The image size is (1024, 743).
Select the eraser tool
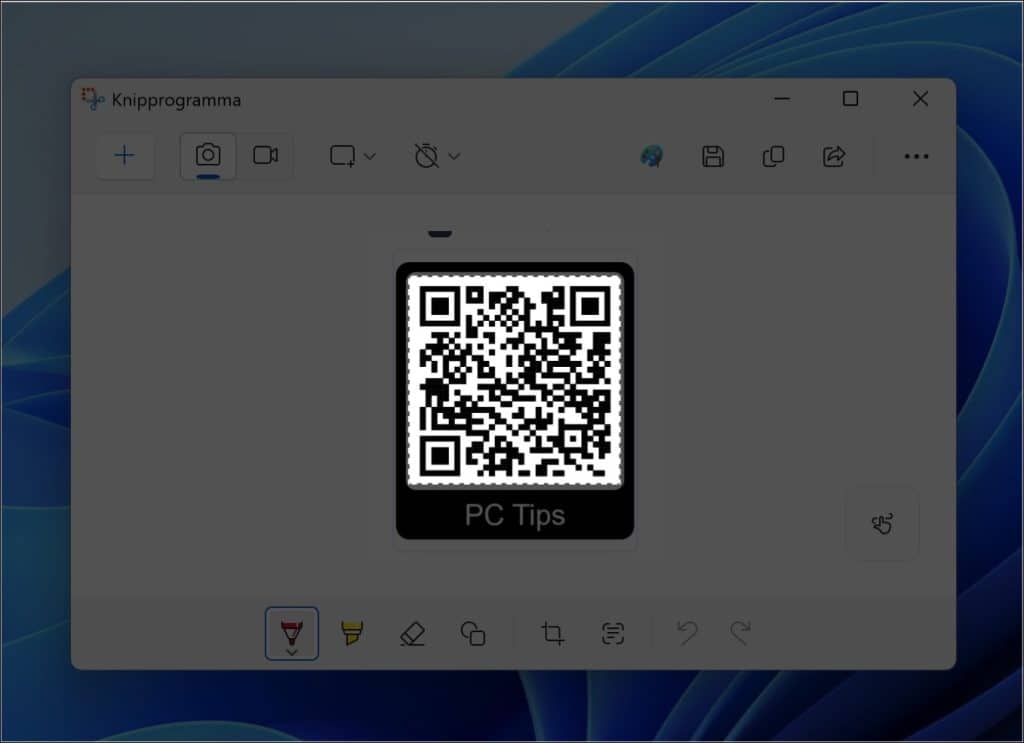click(x=412, y=633)
